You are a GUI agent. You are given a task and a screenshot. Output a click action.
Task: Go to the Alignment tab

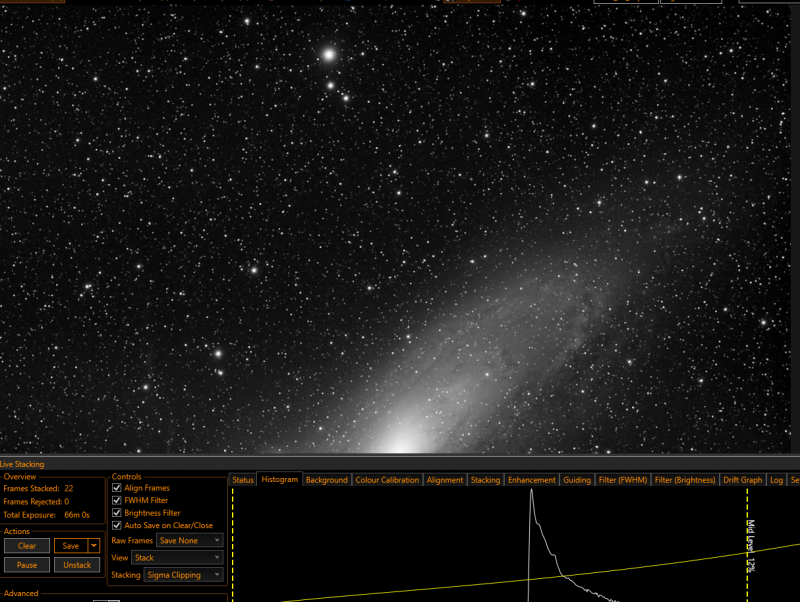coord(445,480)
